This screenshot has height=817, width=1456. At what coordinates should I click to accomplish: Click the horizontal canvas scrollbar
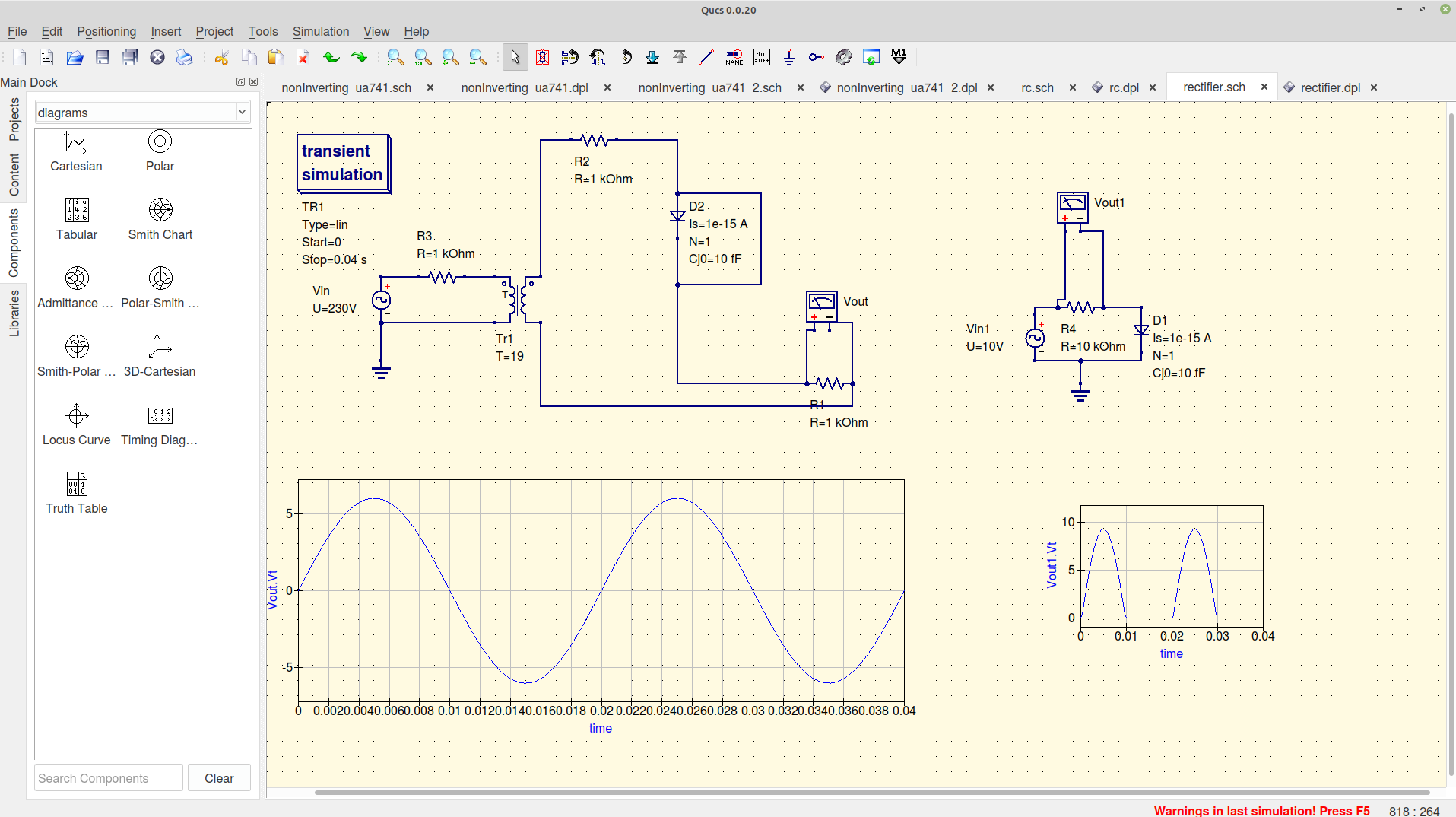click(871, 792)
